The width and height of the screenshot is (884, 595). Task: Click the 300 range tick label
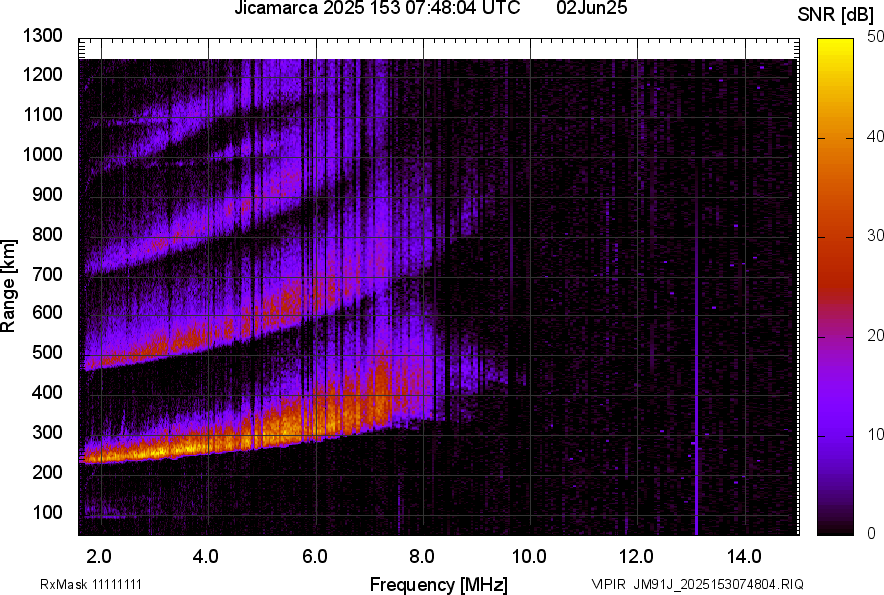point(47,433)
